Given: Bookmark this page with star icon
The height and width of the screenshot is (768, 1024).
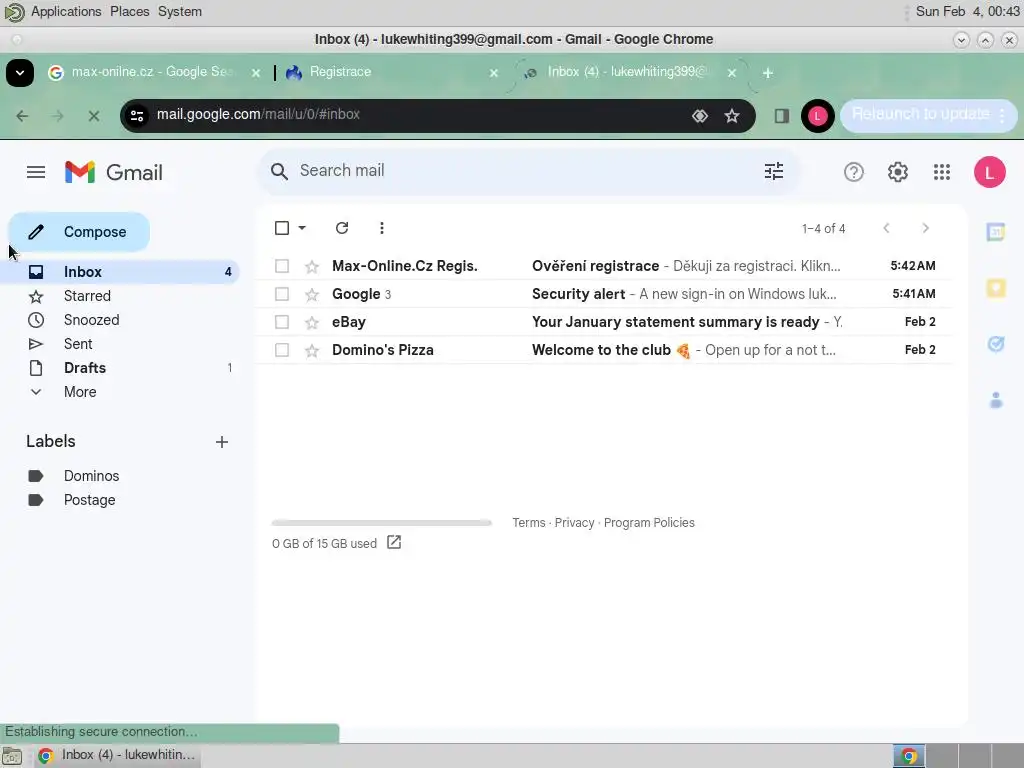Looking at the screenshot, I should pyautogui.click(x=731, y=116).
